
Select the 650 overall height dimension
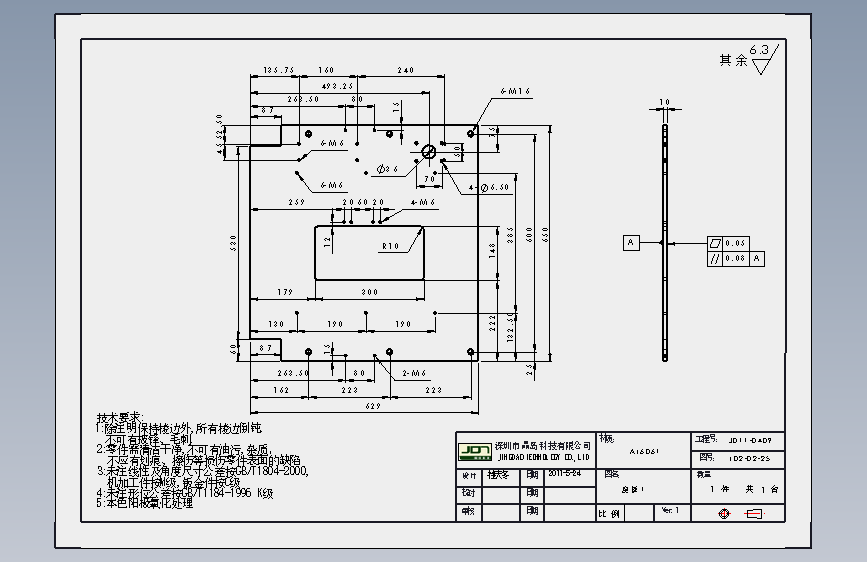coord(545,235)
